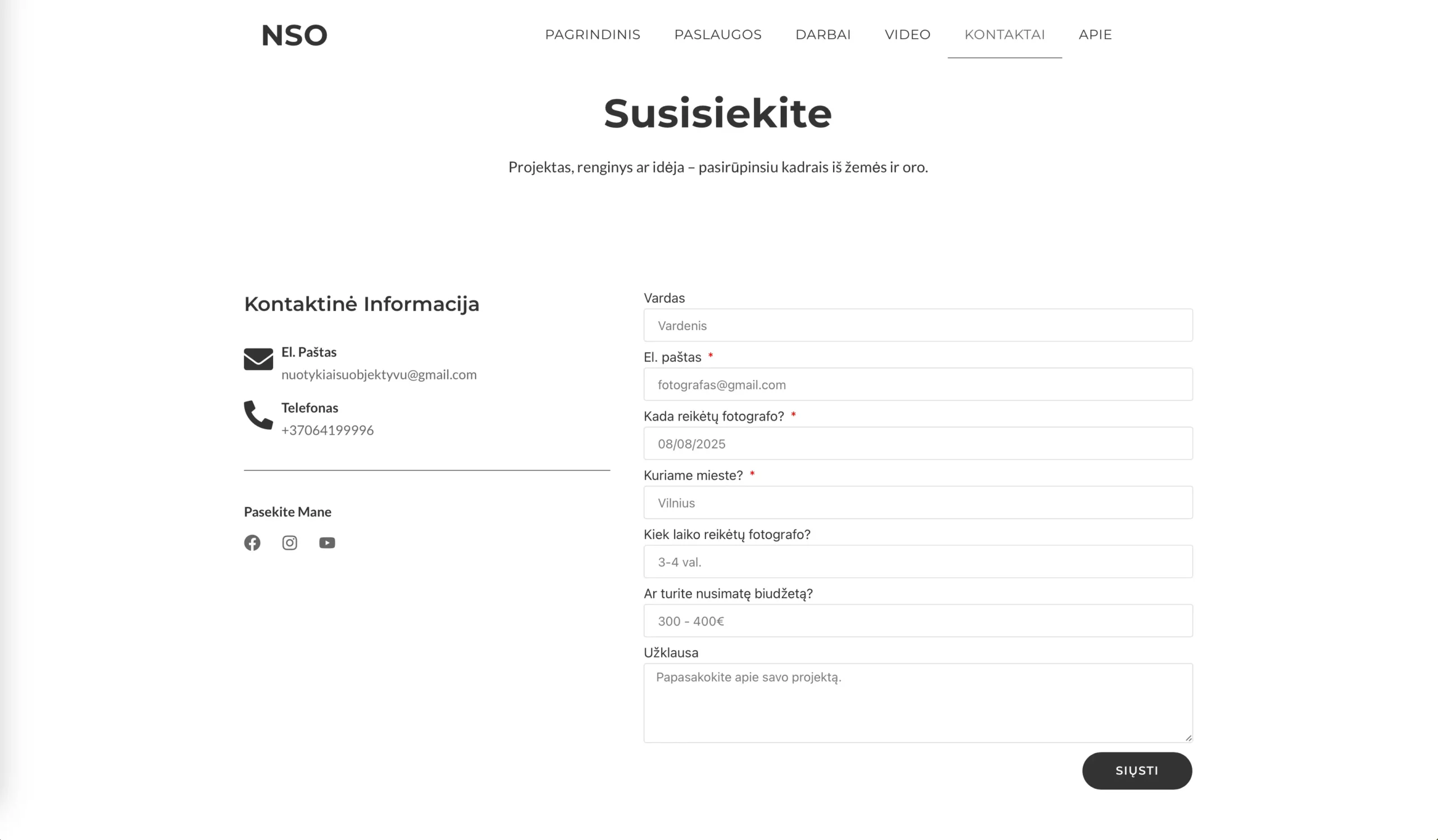
Task: Click the +37064199996 phone link
Action: [x=327, y=430]
